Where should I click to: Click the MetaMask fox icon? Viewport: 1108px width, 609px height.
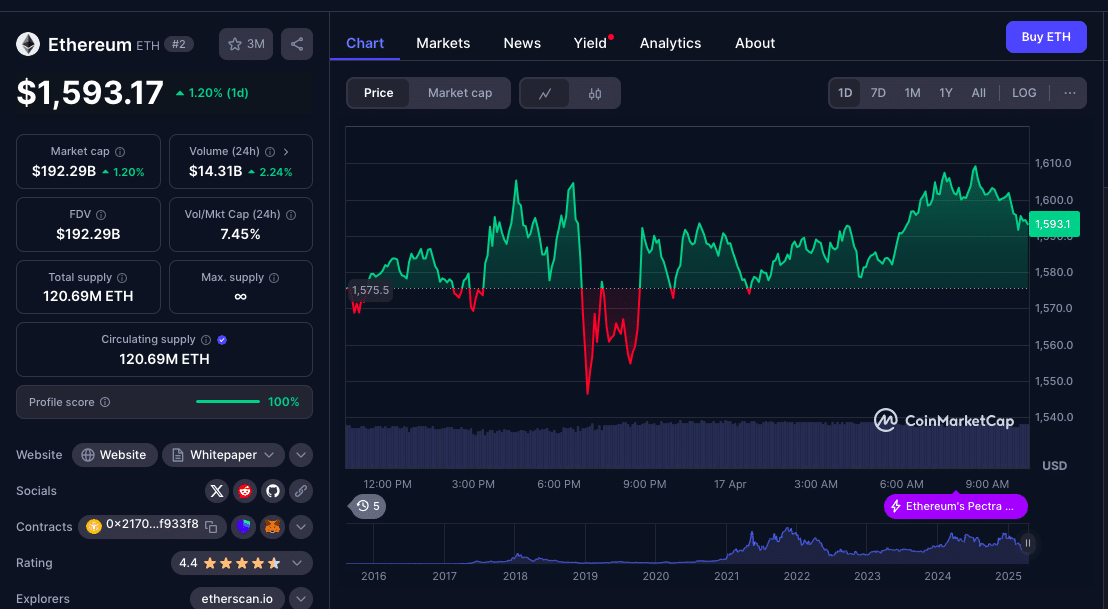coord(273,526)
